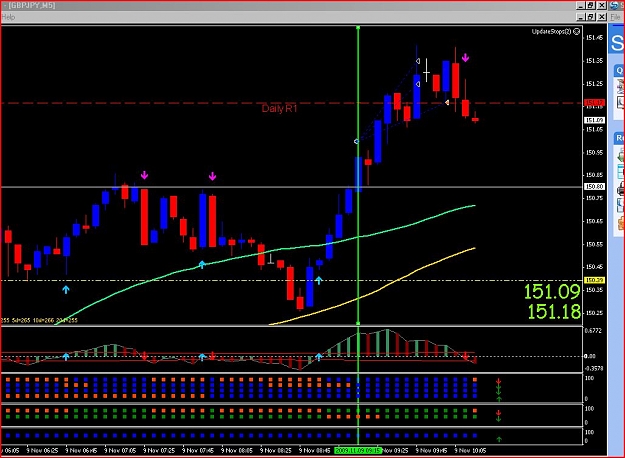Click the white 151.09 price tag on axis
The width and height of the screenshot is (625, 458).
coord(594,120)
